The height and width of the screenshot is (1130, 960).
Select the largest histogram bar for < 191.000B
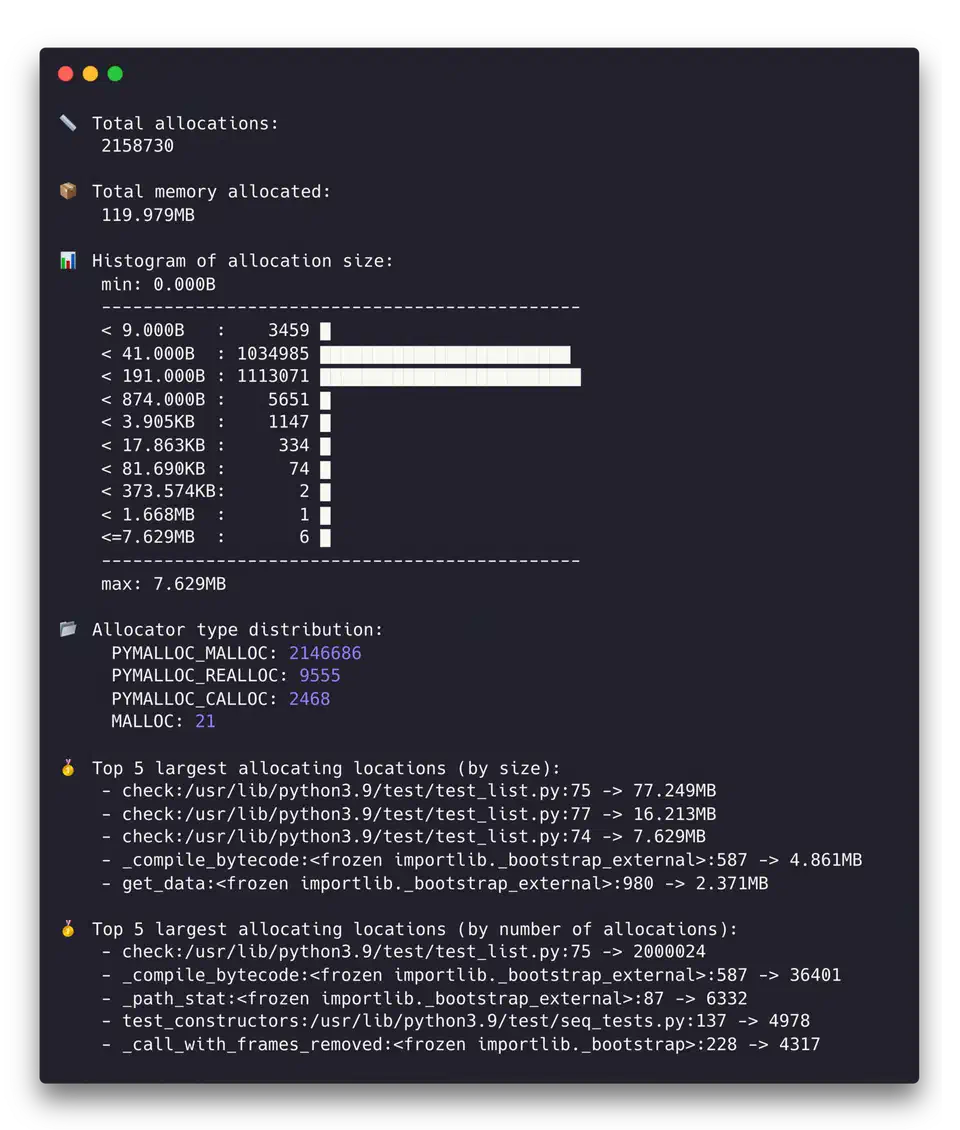[x=450, y=376]
